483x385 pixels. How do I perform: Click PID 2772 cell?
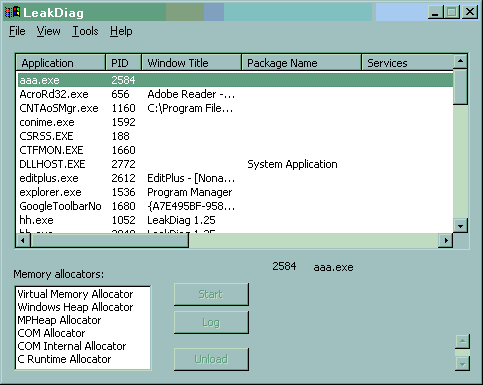tap(123, 164)
